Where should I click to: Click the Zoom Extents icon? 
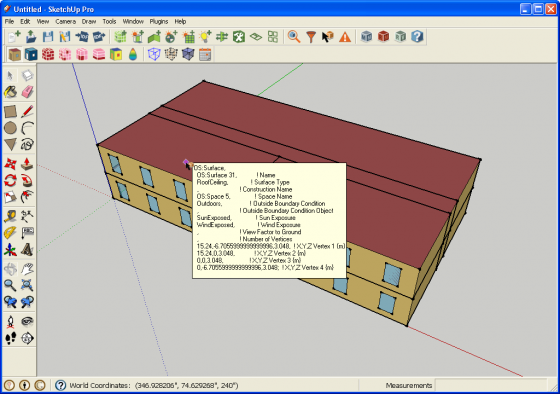pos(27,285)
